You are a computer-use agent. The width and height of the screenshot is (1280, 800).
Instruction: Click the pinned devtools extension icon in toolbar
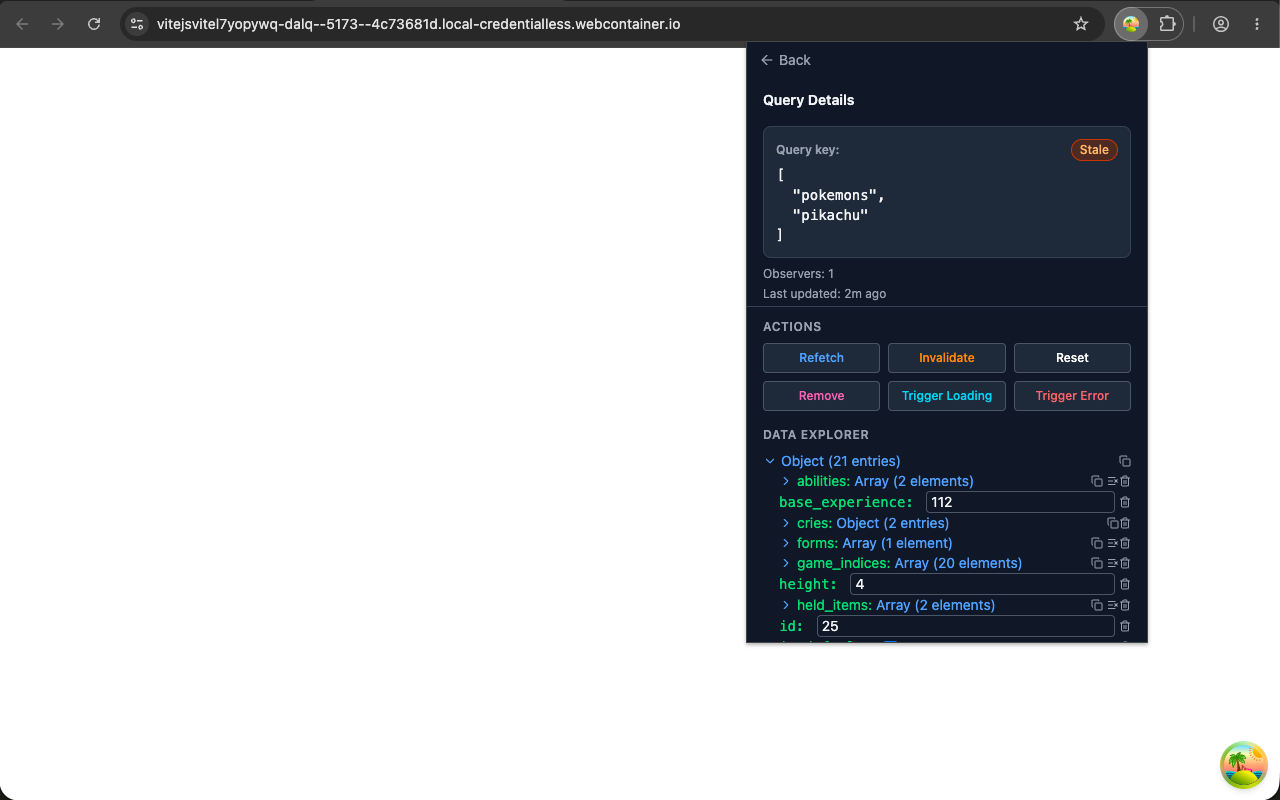click(x=1131, y=24)
